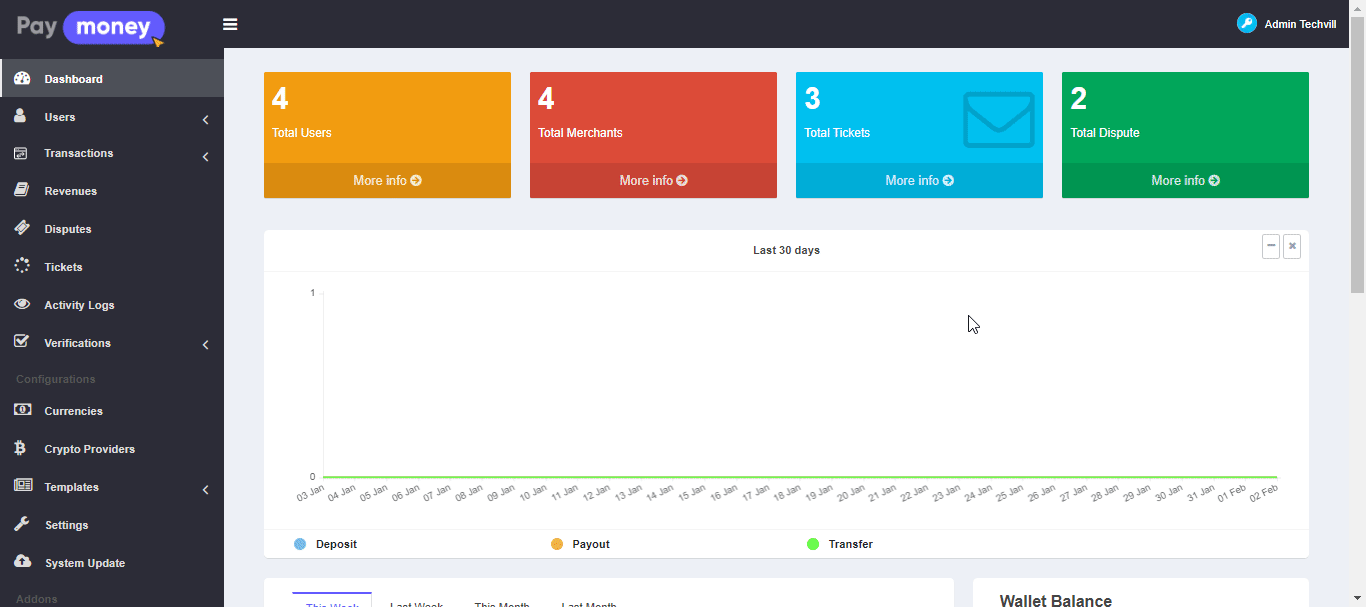Click More info under Total Users

point(387,181)
